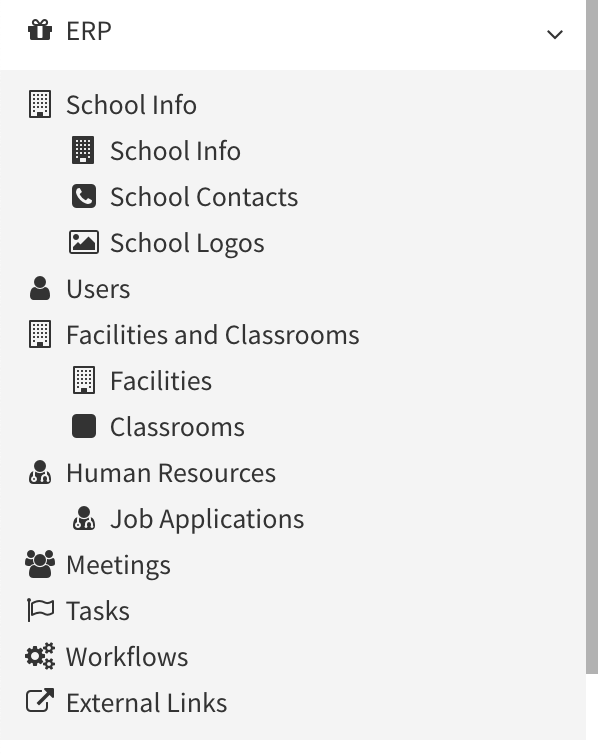Viewport: 598px width, 754px height.
Task: Click the phone icon for School Contacts
Action: pyautogui.click(x=84, y=196)
